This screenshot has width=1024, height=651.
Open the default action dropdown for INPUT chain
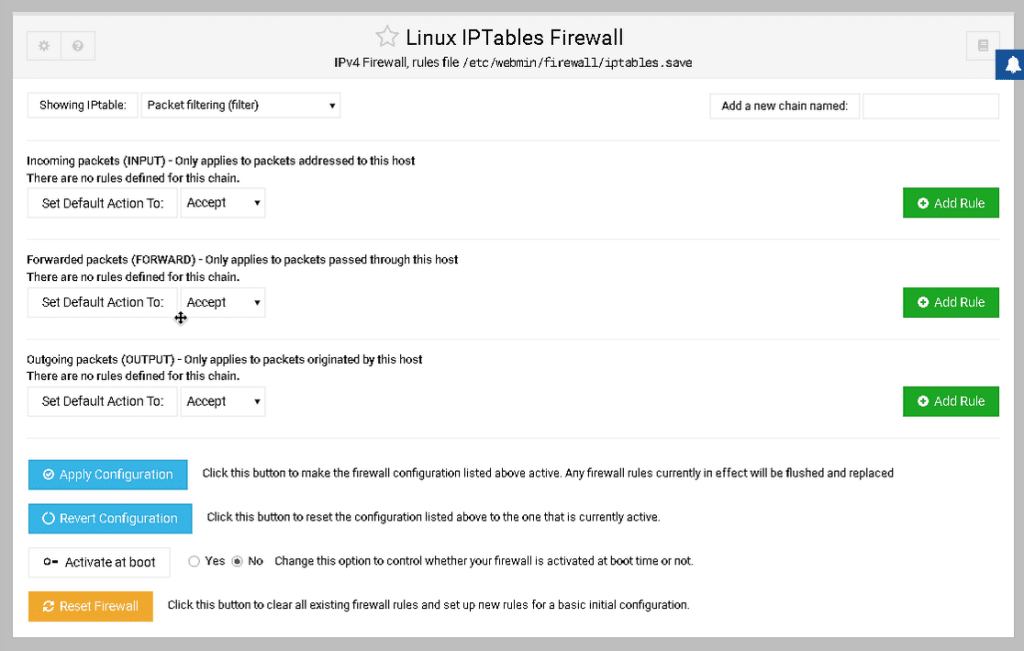(x=222, y=202)
